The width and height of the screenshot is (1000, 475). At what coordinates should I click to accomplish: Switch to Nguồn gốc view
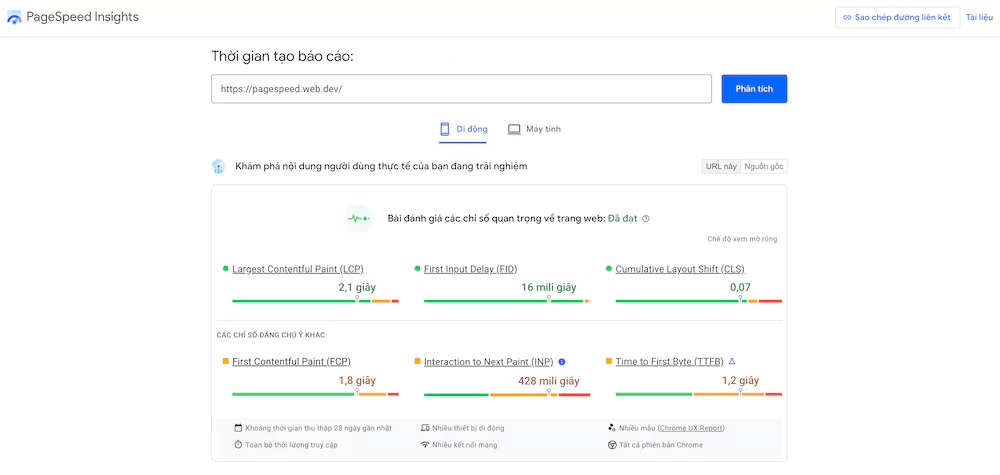(x=764, y=166)
